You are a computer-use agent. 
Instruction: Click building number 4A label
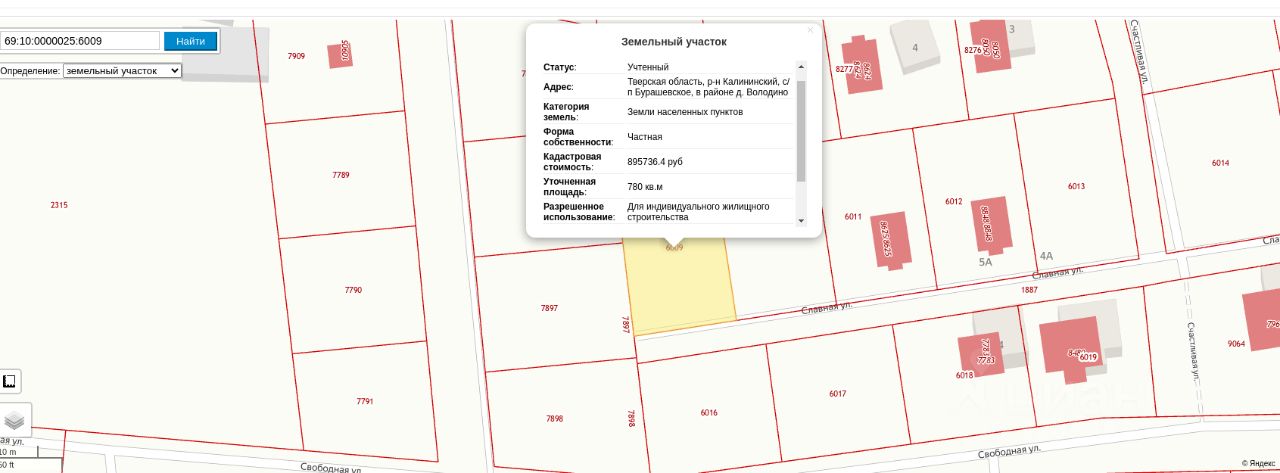[x=1046, y=256]
